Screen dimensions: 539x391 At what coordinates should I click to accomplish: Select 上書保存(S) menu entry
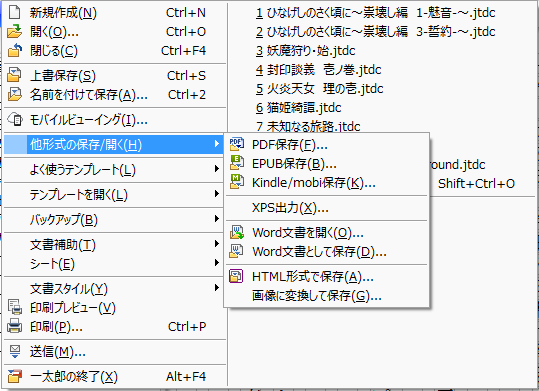[x=115, y=75]
